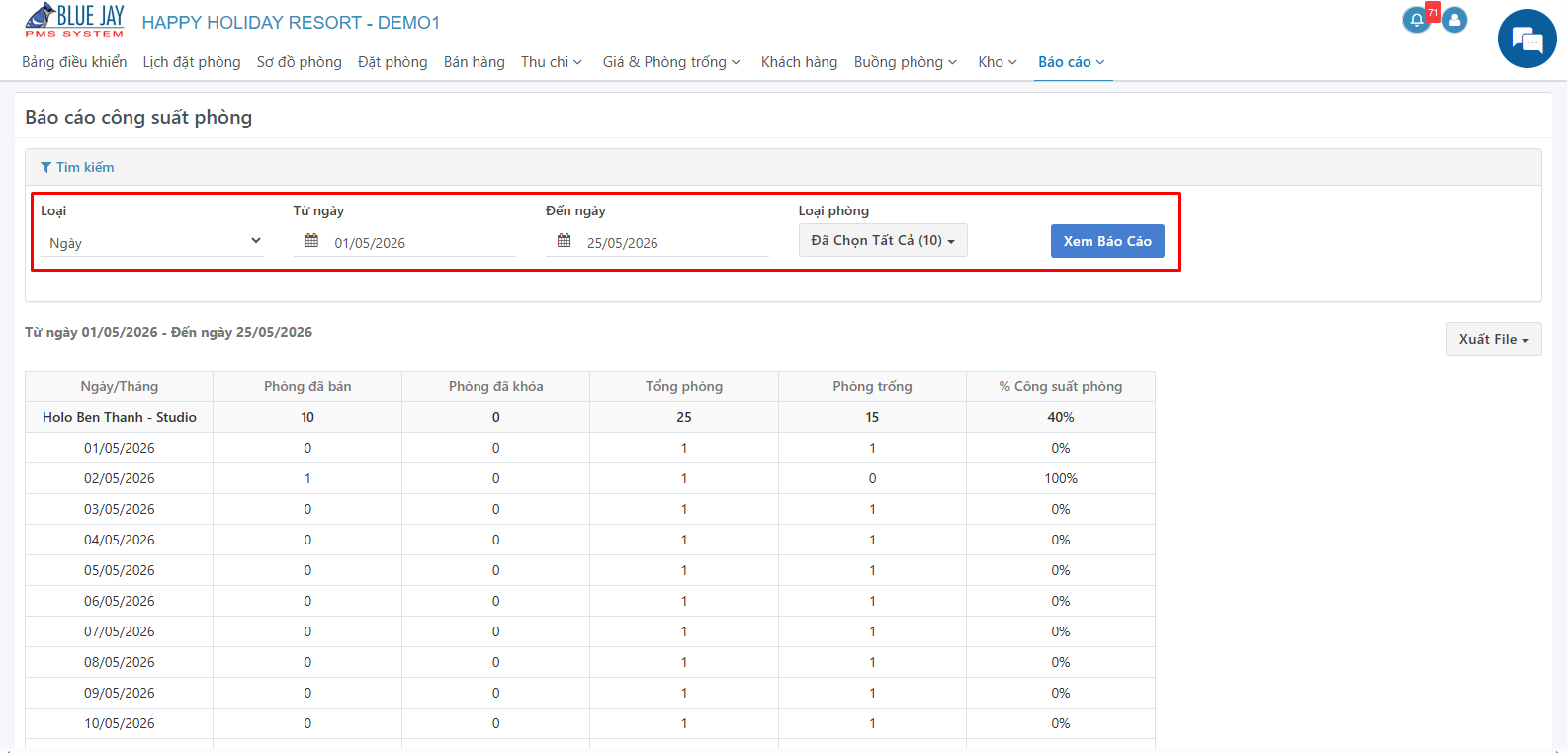This screenshot has width=1568, height=753.
Task: Expand the Giá & Phòng trống menu
Action: pos(671,62)
